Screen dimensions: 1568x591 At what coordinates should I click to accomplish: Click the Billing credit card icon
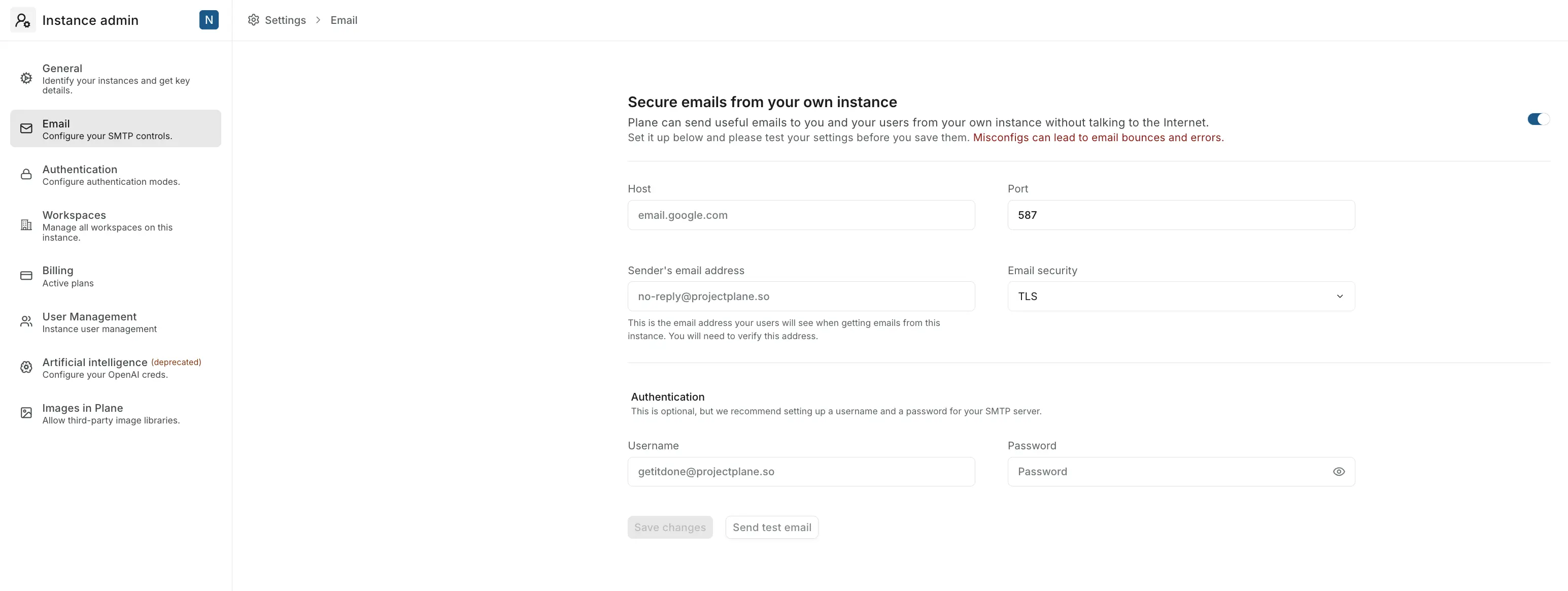(x=26, y=276)
